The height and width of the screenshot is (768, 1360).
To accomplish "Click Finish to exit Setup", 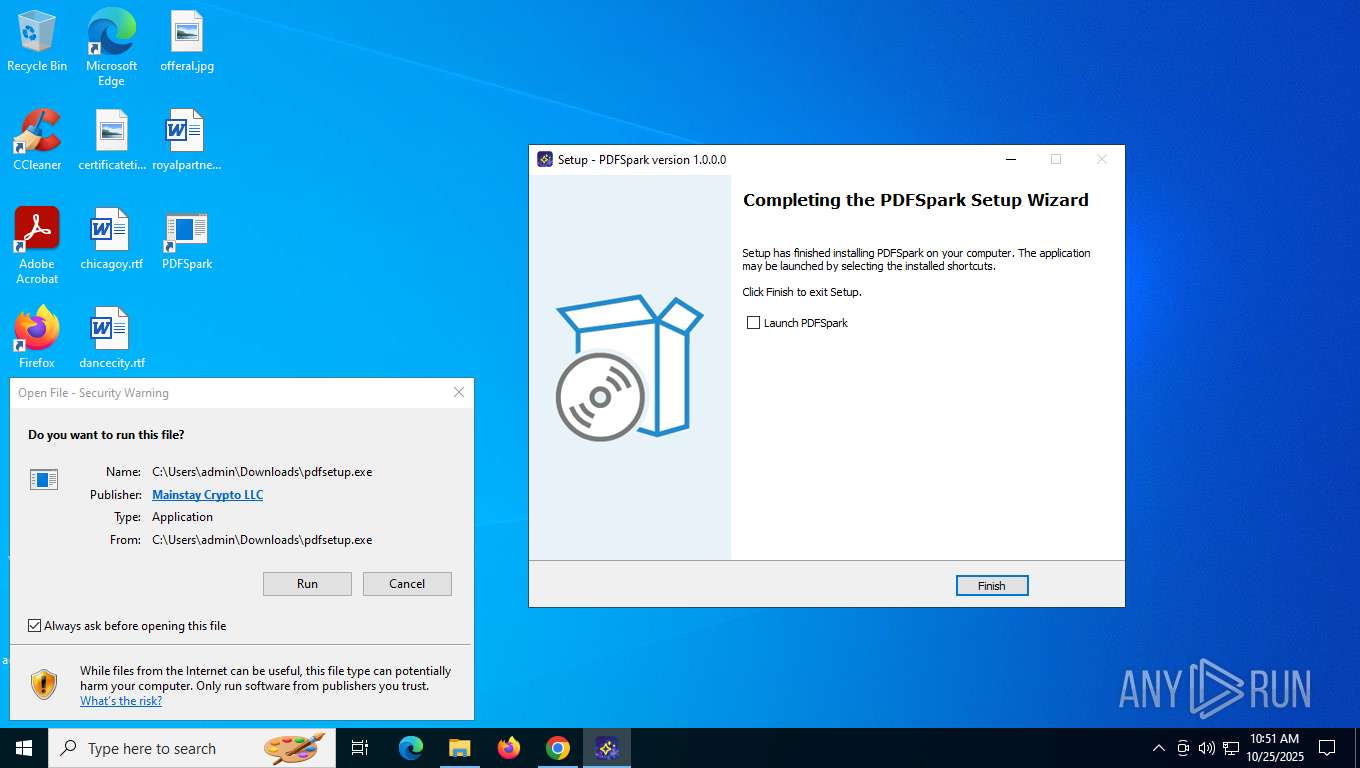I will 992,586.
